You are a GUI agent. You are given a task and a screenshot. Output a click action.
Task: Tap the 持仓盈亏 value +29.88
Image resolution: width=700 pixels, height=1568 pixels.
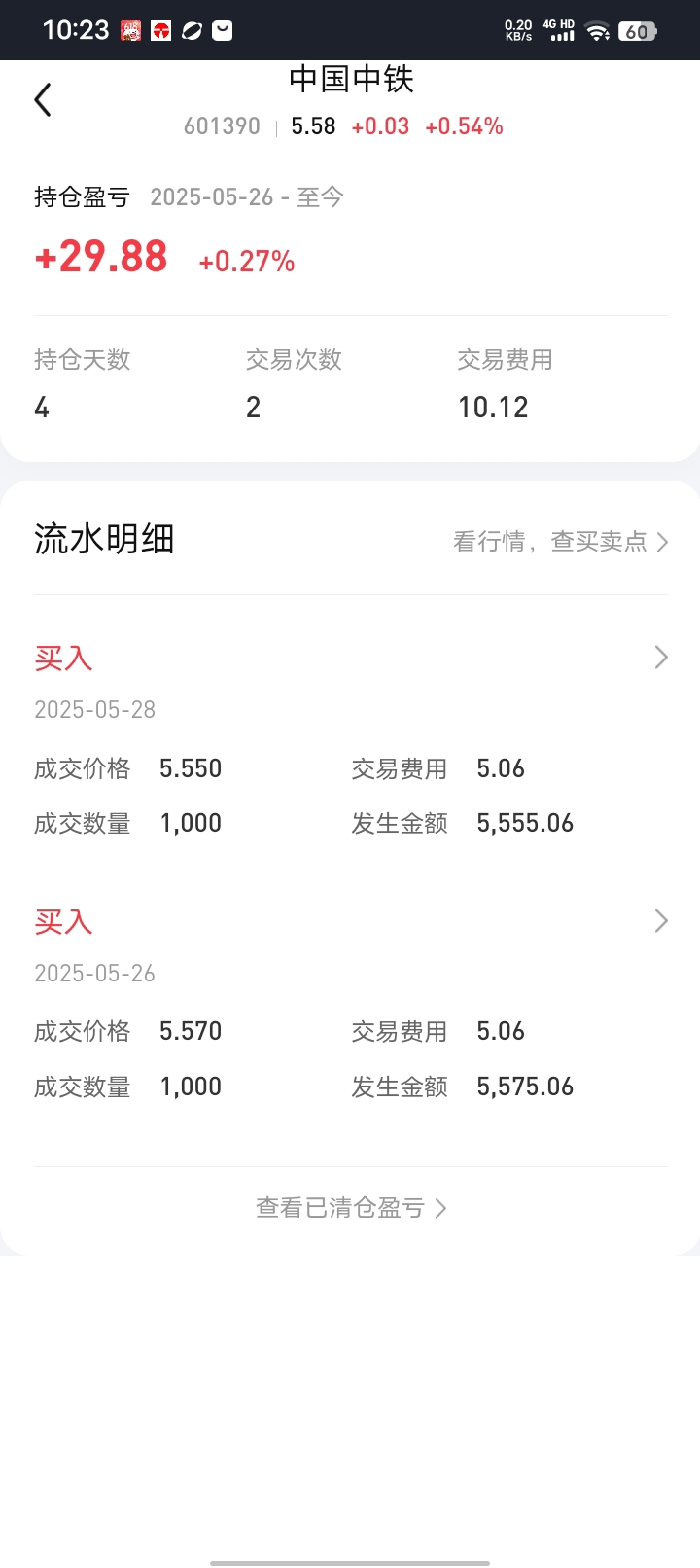pos(101,257)
